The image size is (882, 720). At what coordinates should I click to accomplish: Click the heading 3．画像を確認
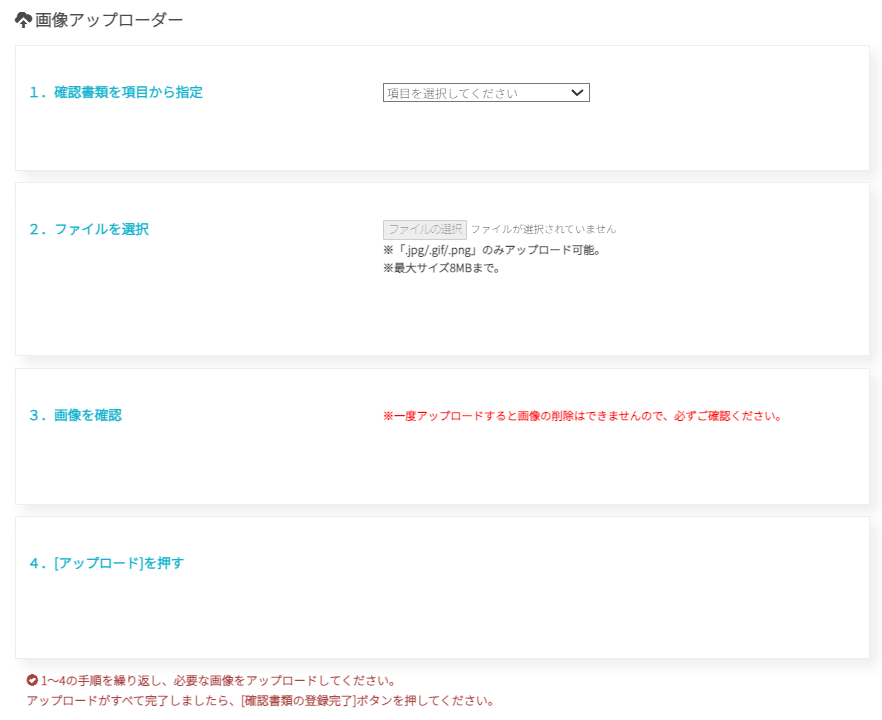coord(75,416)
